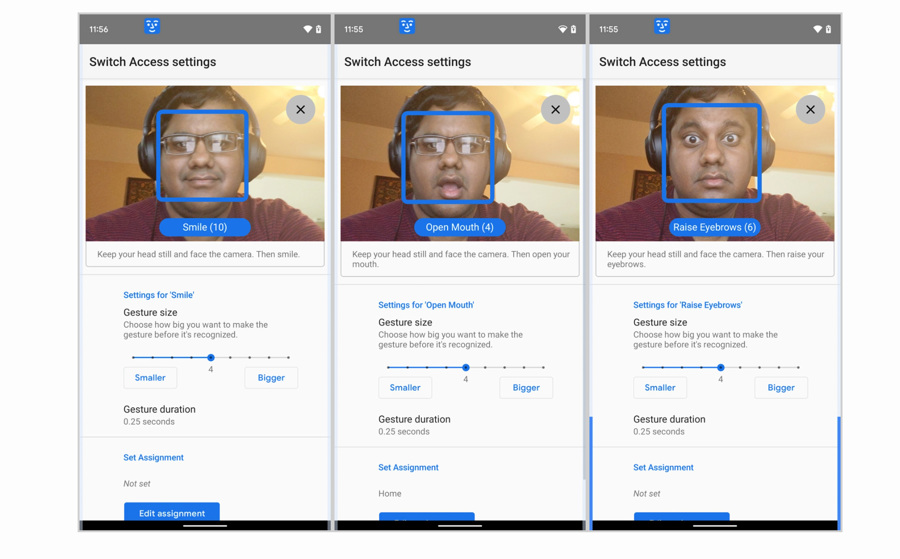This screenshot has height=559, width=900.
Task: Close the Raise Eyebrows camera preview
Action: tap(810, 109)
